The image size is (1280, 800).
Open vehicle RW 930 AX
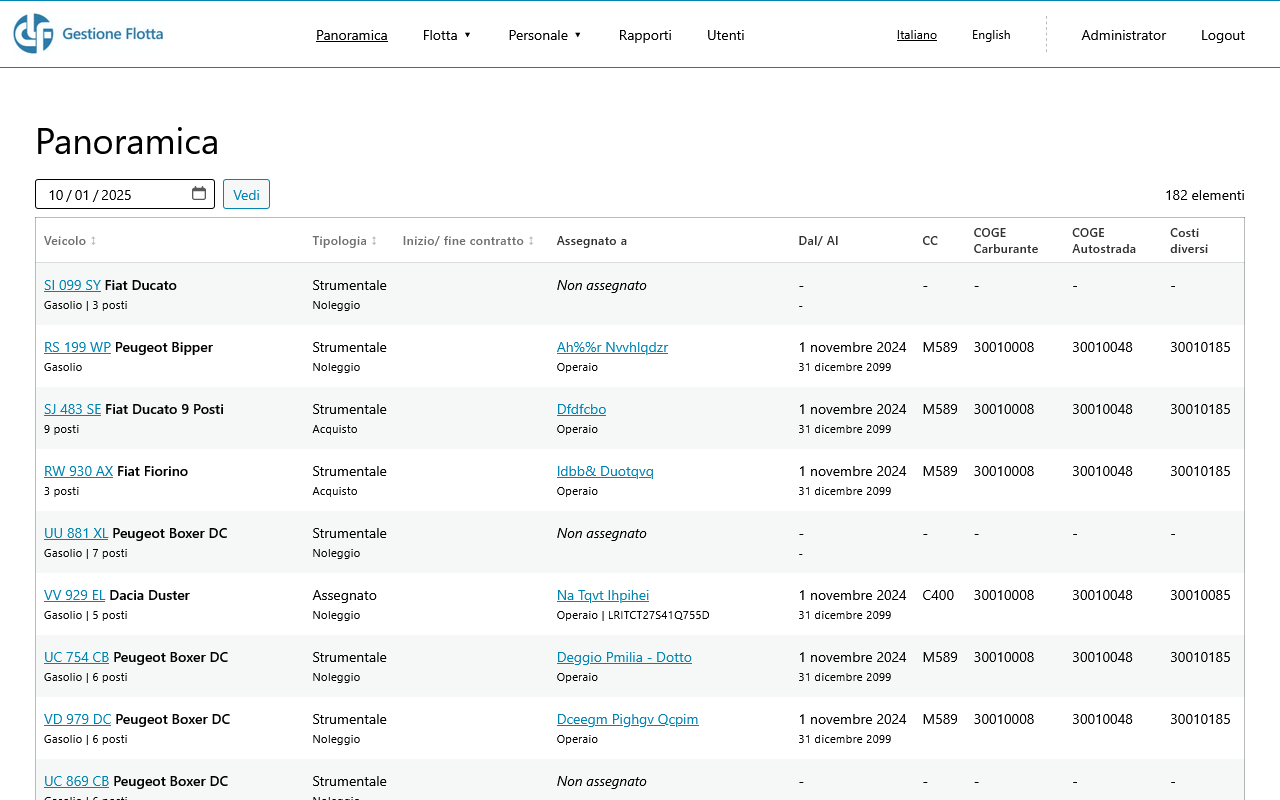[x=78, y=471]
